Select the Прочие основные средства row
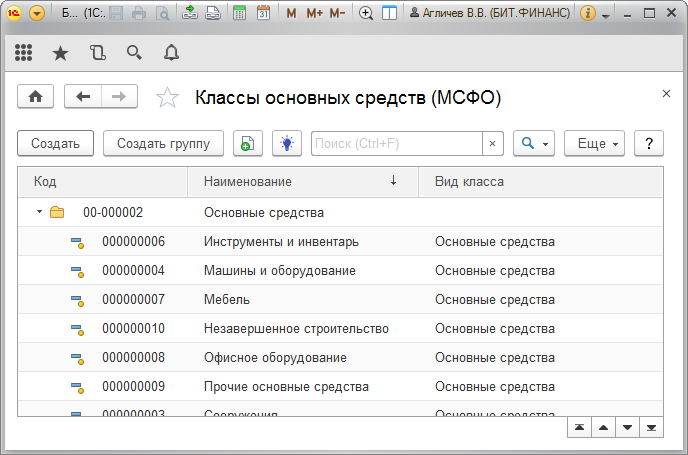 click(x=340, y=386)
